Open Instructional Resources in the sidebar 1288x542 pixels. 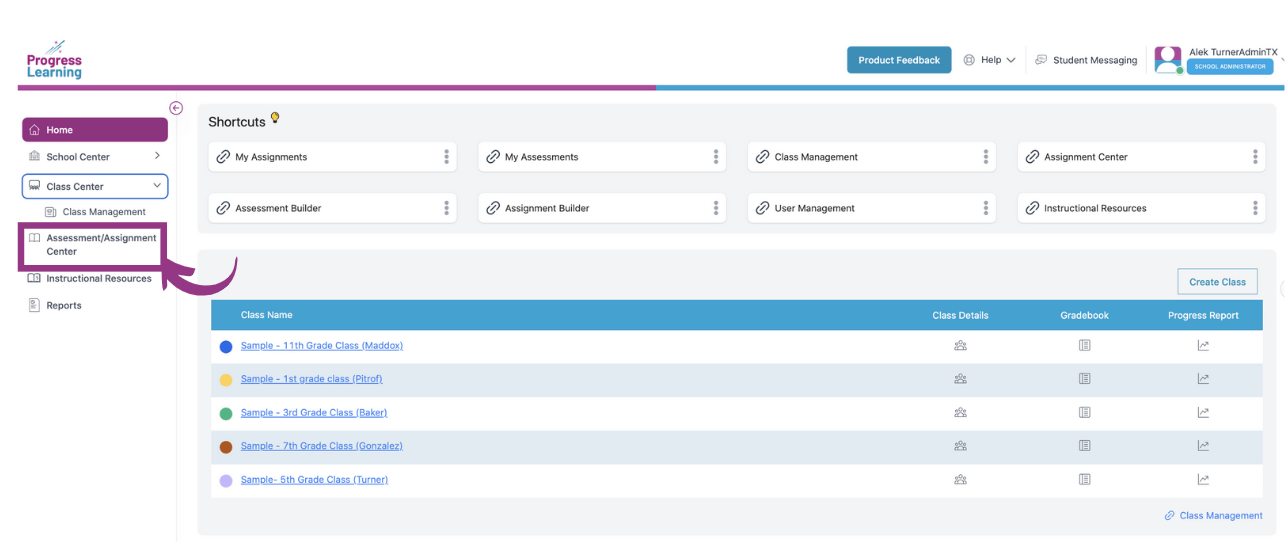(x=90, y=279)
